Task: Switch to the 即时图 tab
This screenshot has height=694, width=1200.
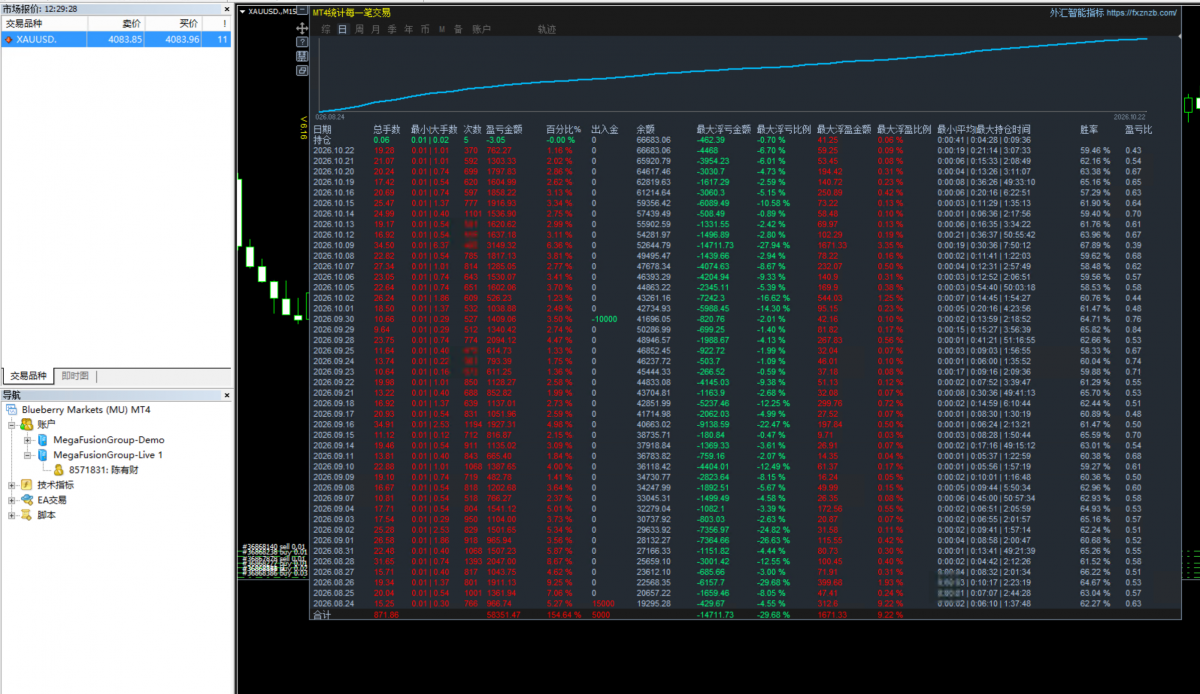Action: pyautogui.click(x=75, y=376)
